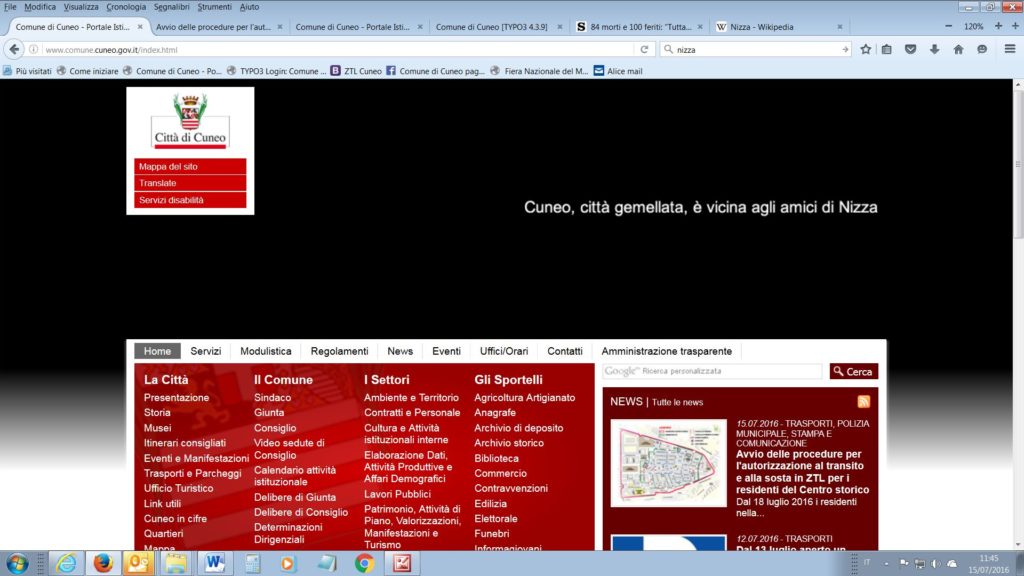Open the Alice mail bookmark
1024x576 pixels.
tap(618, 71)
